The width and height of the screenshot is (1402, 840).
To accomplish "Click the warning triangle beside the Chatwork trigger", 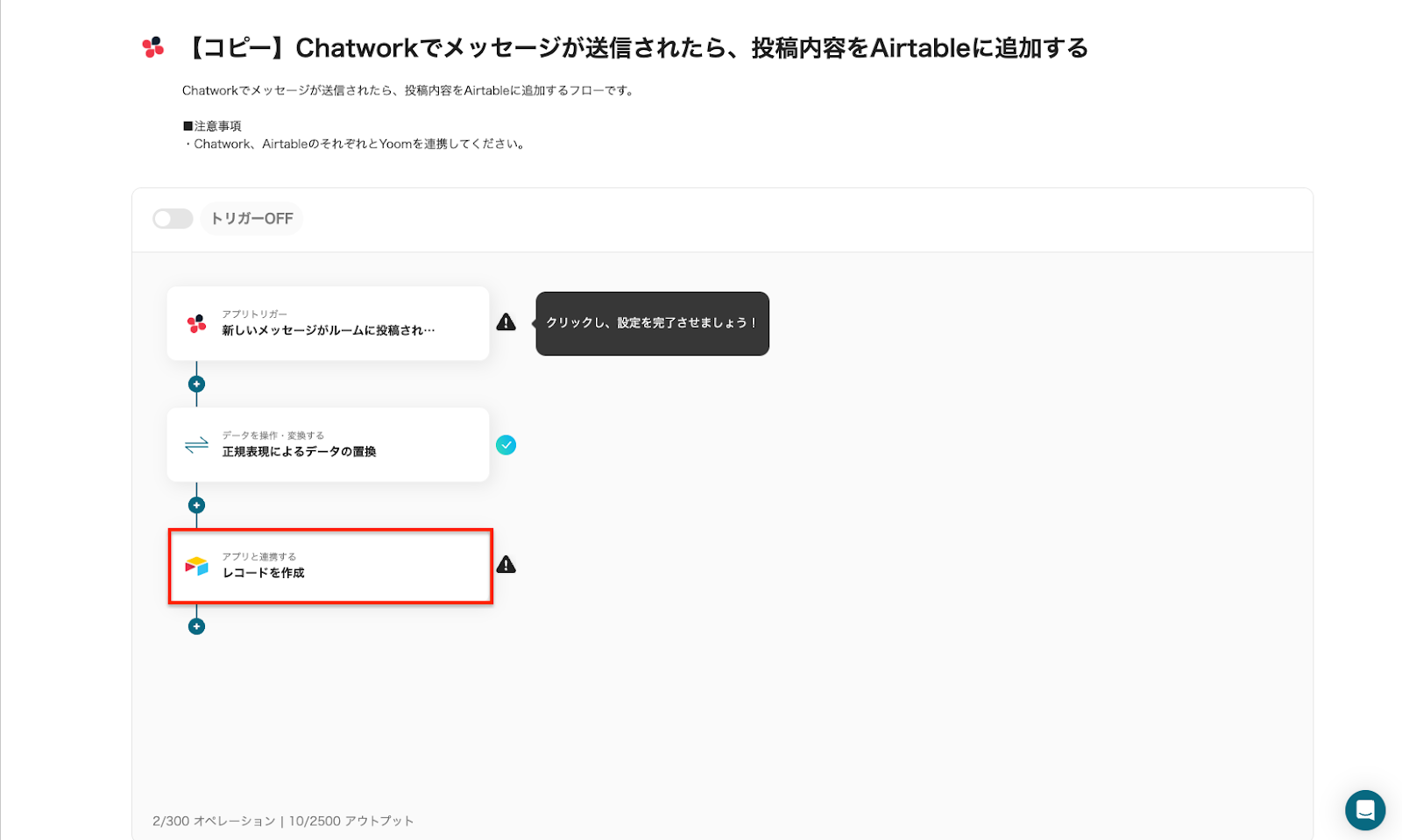I will click(506, 322).
